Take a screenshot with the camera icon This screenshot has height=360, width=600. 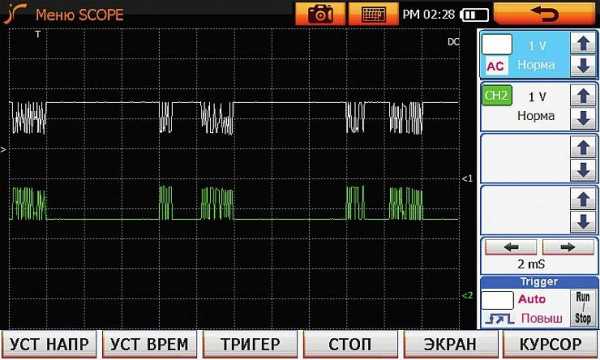coord(320,14)
